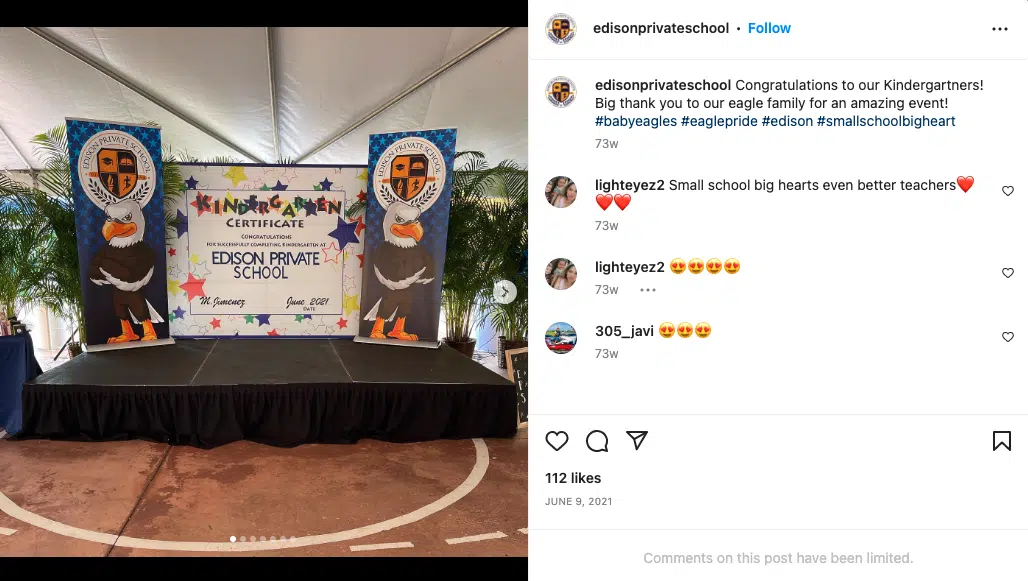This screenshot has width=1028, height=581.
Task: Open the #smallschoolbigheart hashtag
Action: (886, 121)
